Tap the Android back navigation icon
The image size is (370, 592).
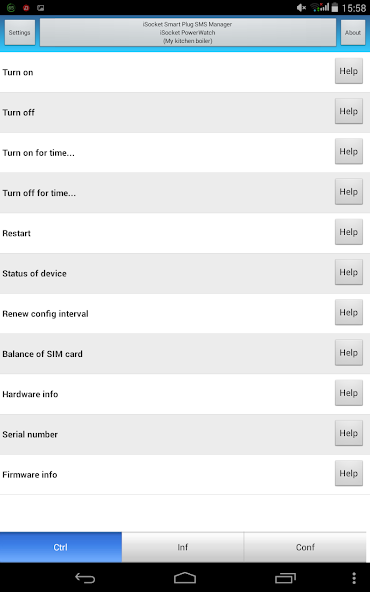tap(85, 578)
